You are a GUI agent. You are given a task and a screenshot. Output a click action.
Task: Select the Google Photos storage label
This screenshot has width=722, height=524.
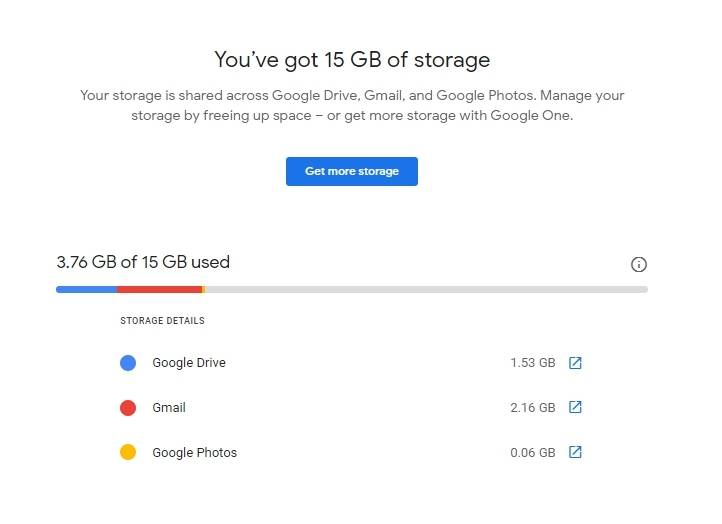(x=194, y=453)
